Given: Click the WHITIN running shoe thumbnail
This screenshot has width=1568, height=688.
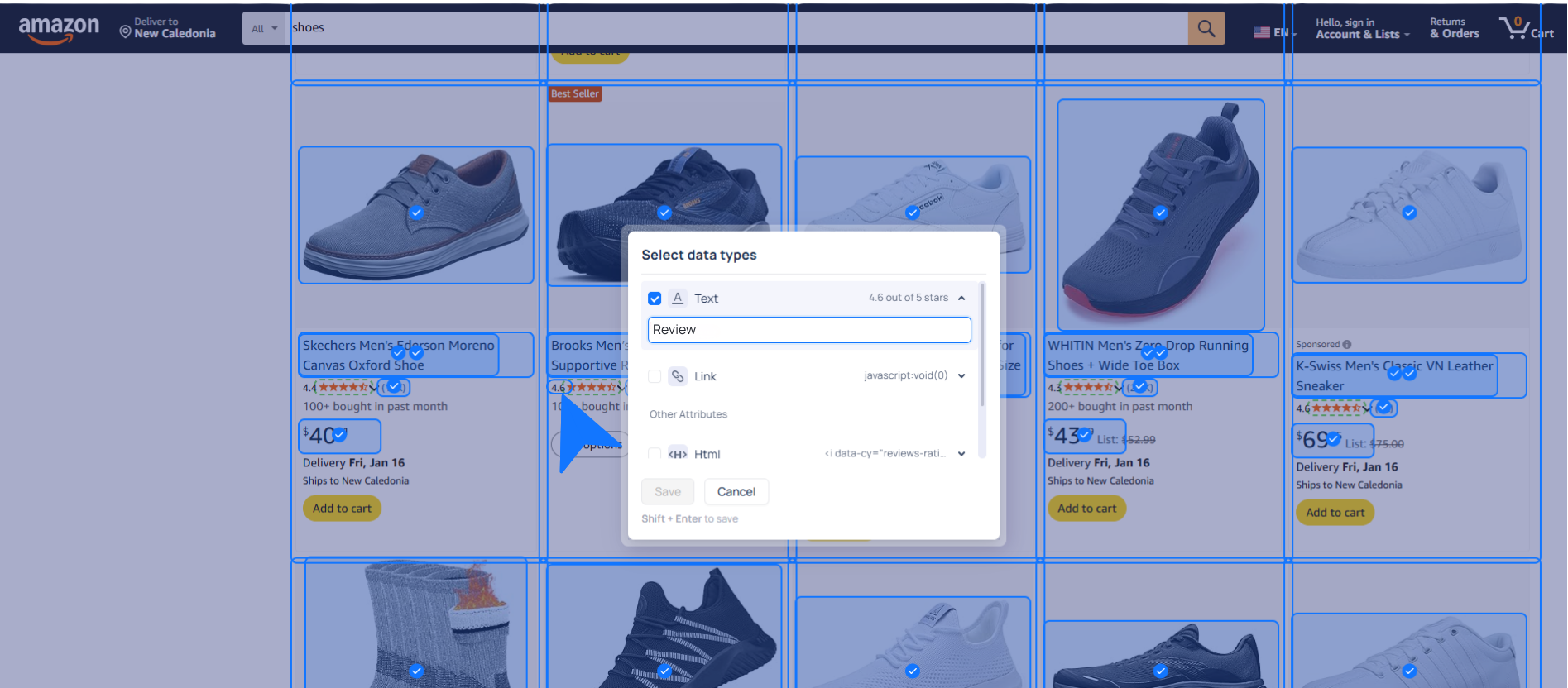Looking at the screenshot, I should click(1160, 215).
